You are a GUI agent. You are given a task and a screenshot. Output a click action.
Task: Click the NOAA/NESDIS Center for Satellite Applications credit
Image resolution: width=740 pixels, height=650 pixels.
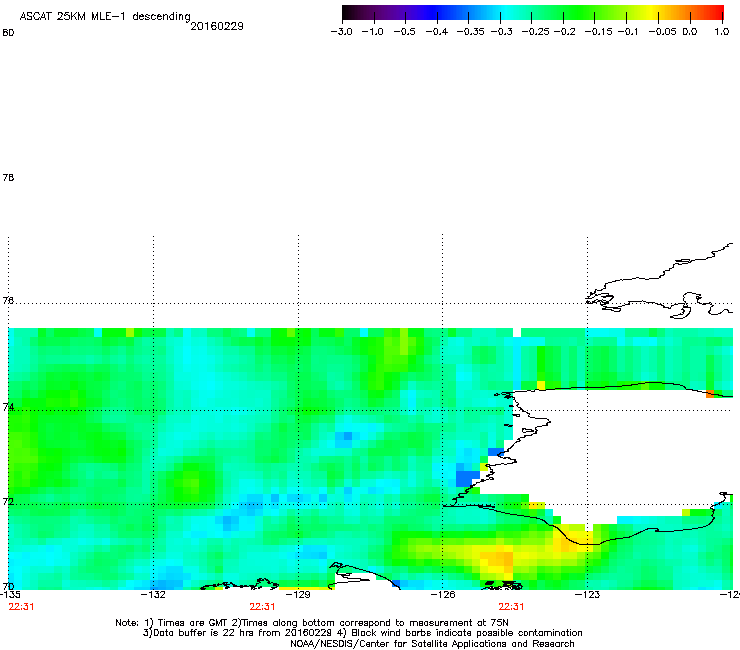tap(432, 644)
